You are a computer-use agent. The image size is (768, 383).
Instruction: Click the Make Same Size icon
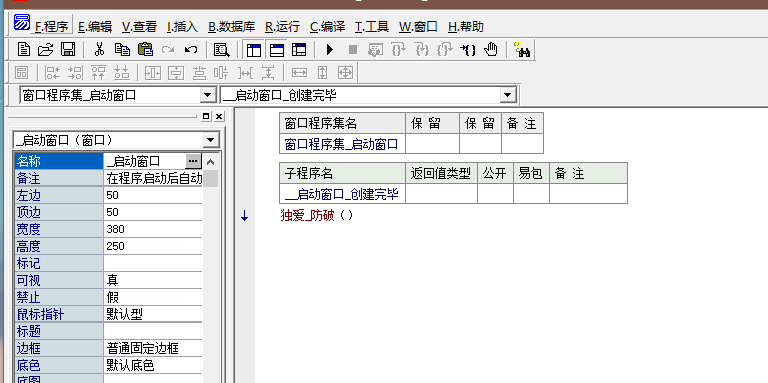tap(345, 73)
